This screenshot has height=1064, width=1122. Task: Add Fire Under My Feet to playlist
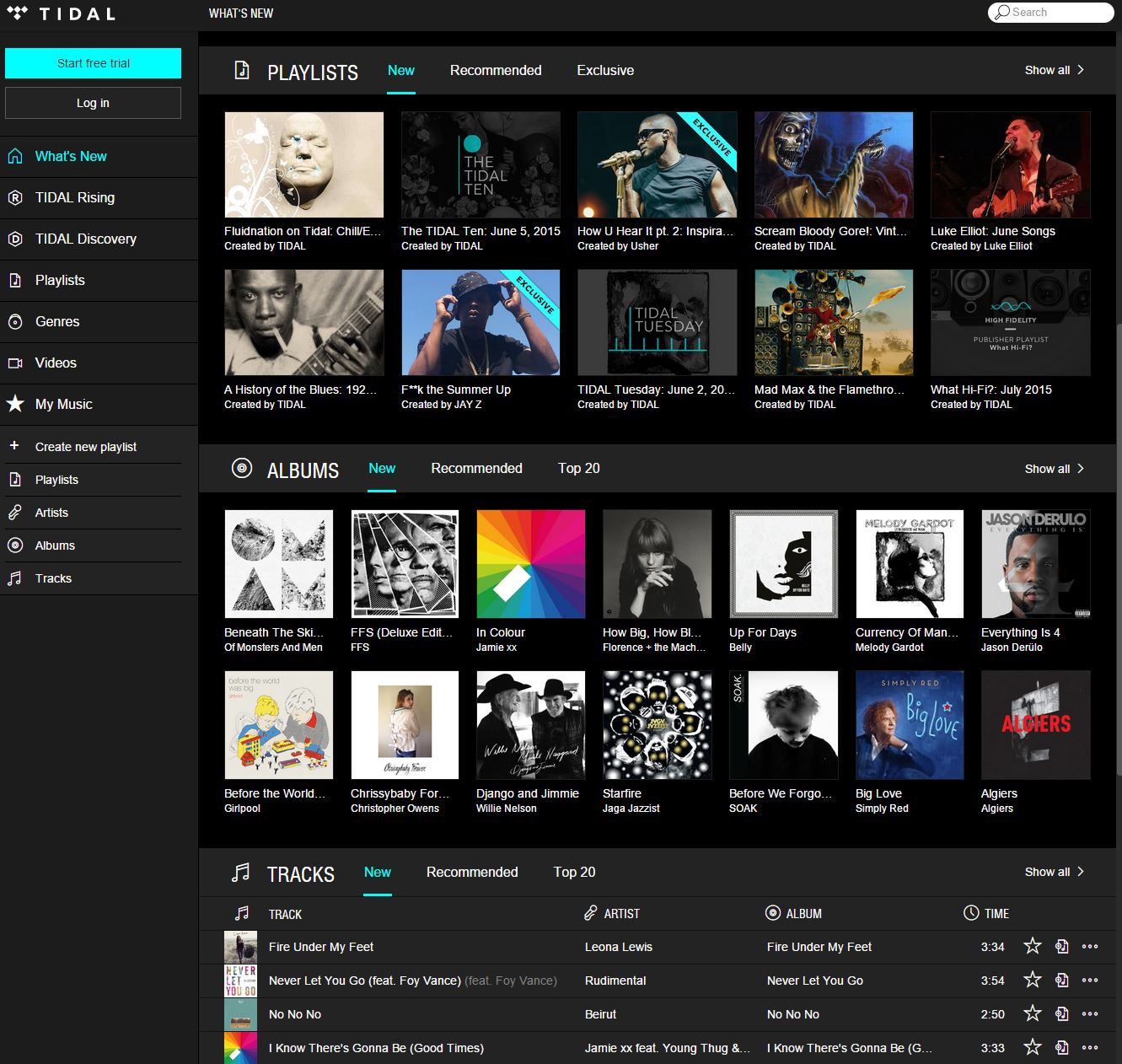click(x=1062, y=946)
